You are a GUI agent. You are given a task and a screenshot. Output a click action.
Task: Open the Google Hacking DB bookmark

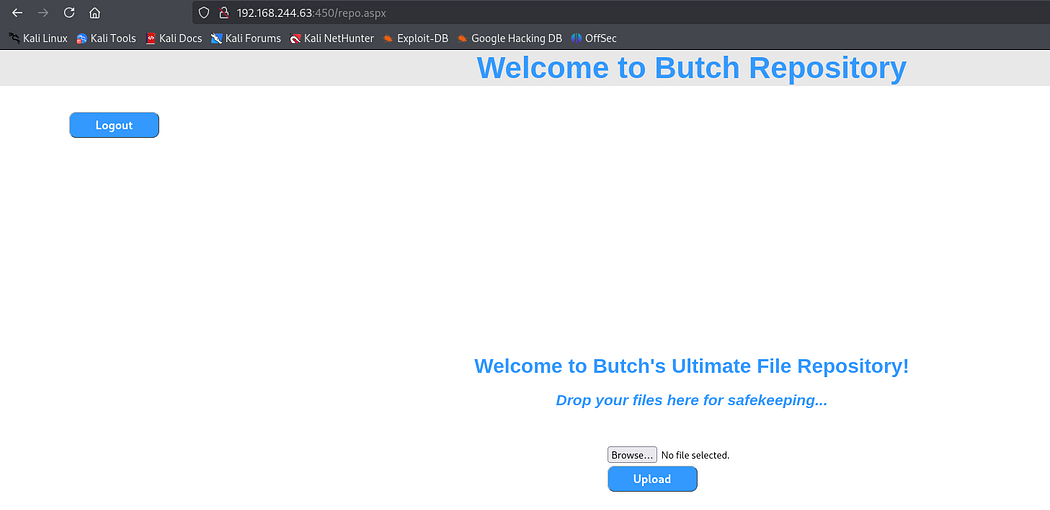coord(510,38)
